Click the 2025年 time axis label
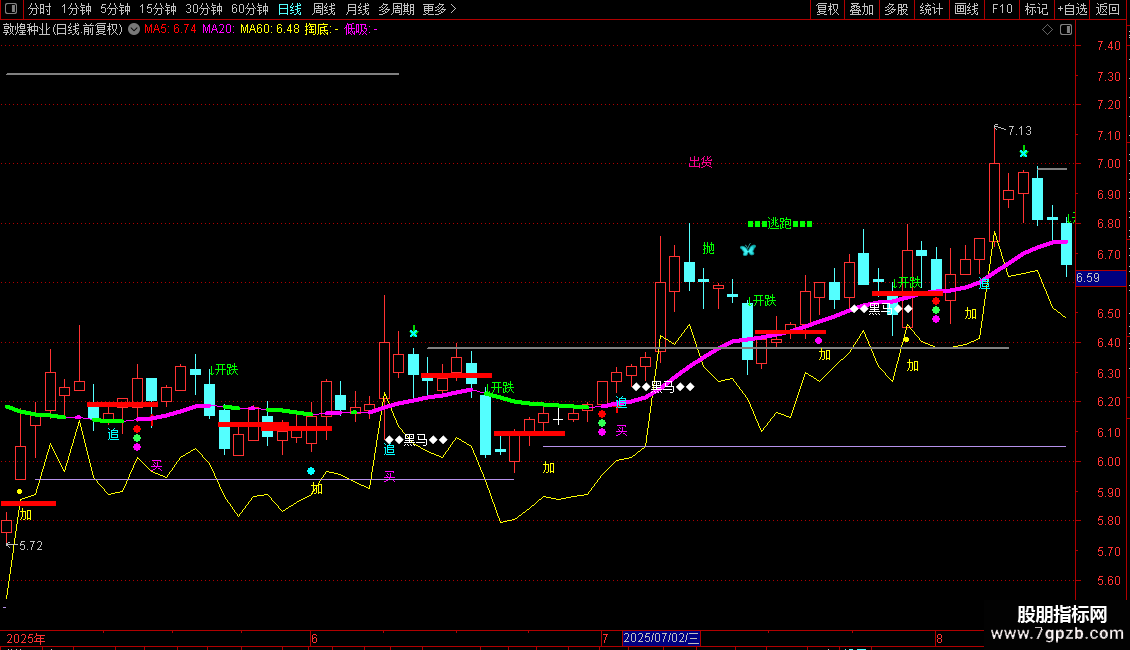The height and width of the screenshot is (650, 1130). (x=26, y=638)
